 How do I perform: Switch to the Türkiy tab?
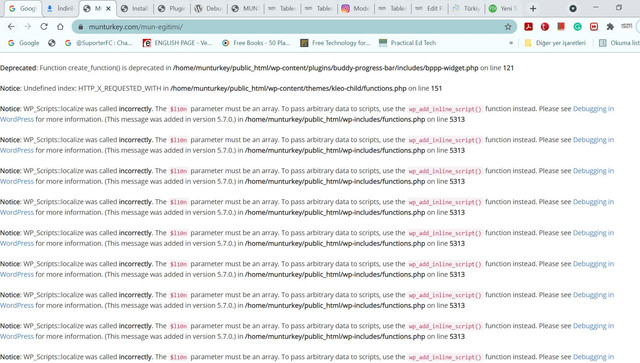click(x=466, y=9)
